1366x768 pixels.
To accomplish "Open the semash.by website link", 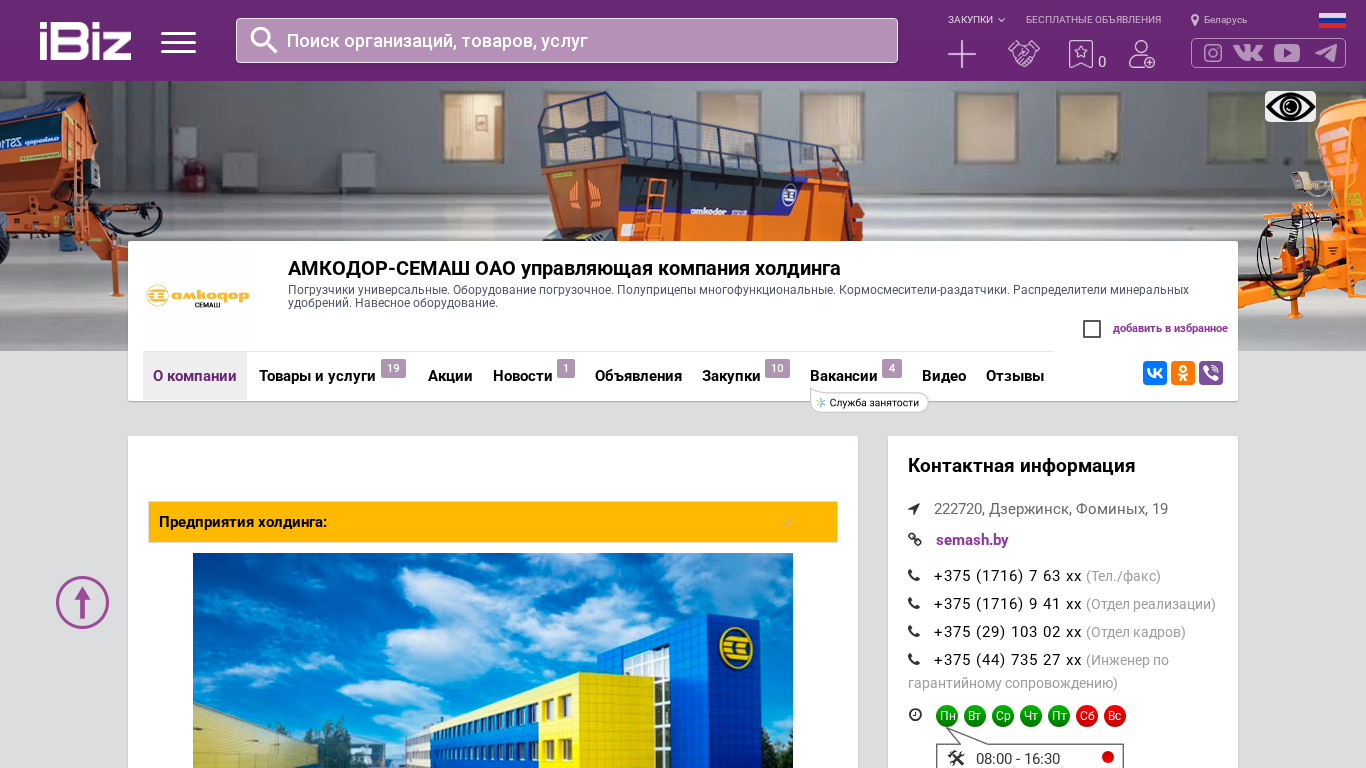I will pos(972,540).
